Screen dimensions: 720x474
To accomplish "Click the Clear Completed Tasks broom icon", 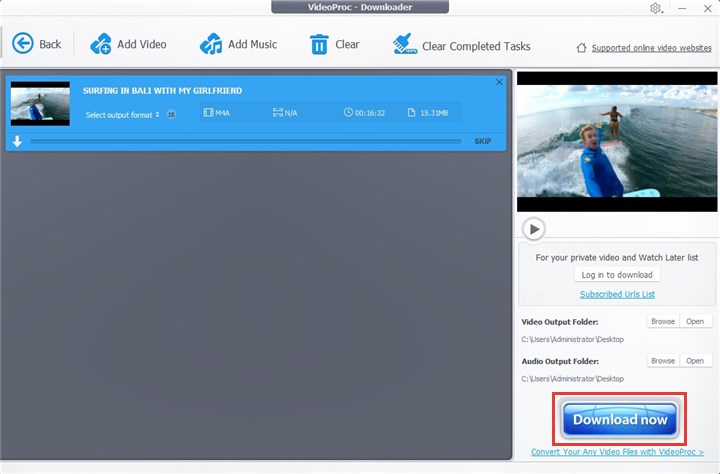I will tap(404, 44).
